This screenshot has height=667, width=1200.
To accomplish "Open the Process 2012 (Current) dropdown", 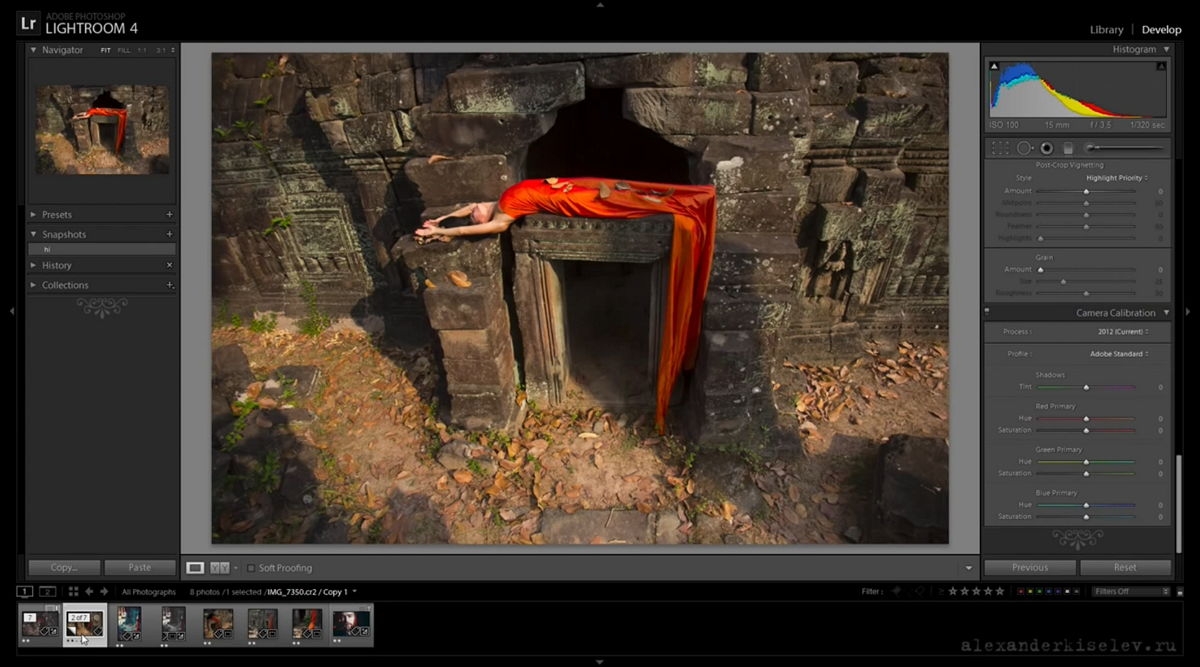I will [1123, 331].
